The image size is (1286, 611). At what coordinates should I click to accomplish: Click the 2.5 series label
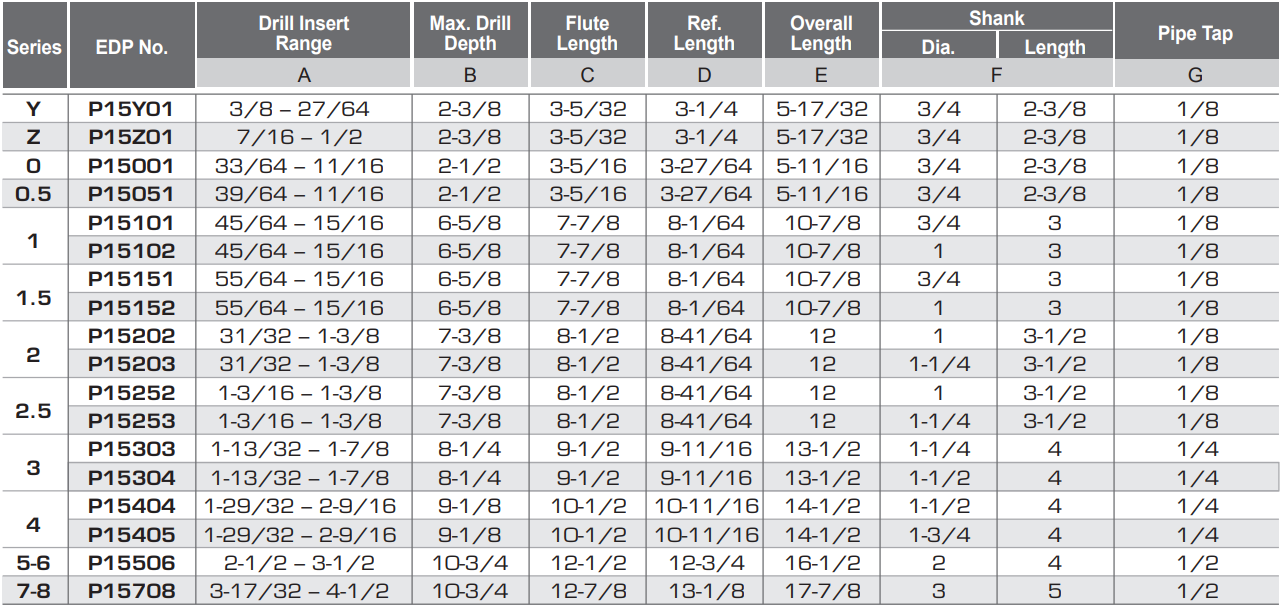tap(34, 407)
